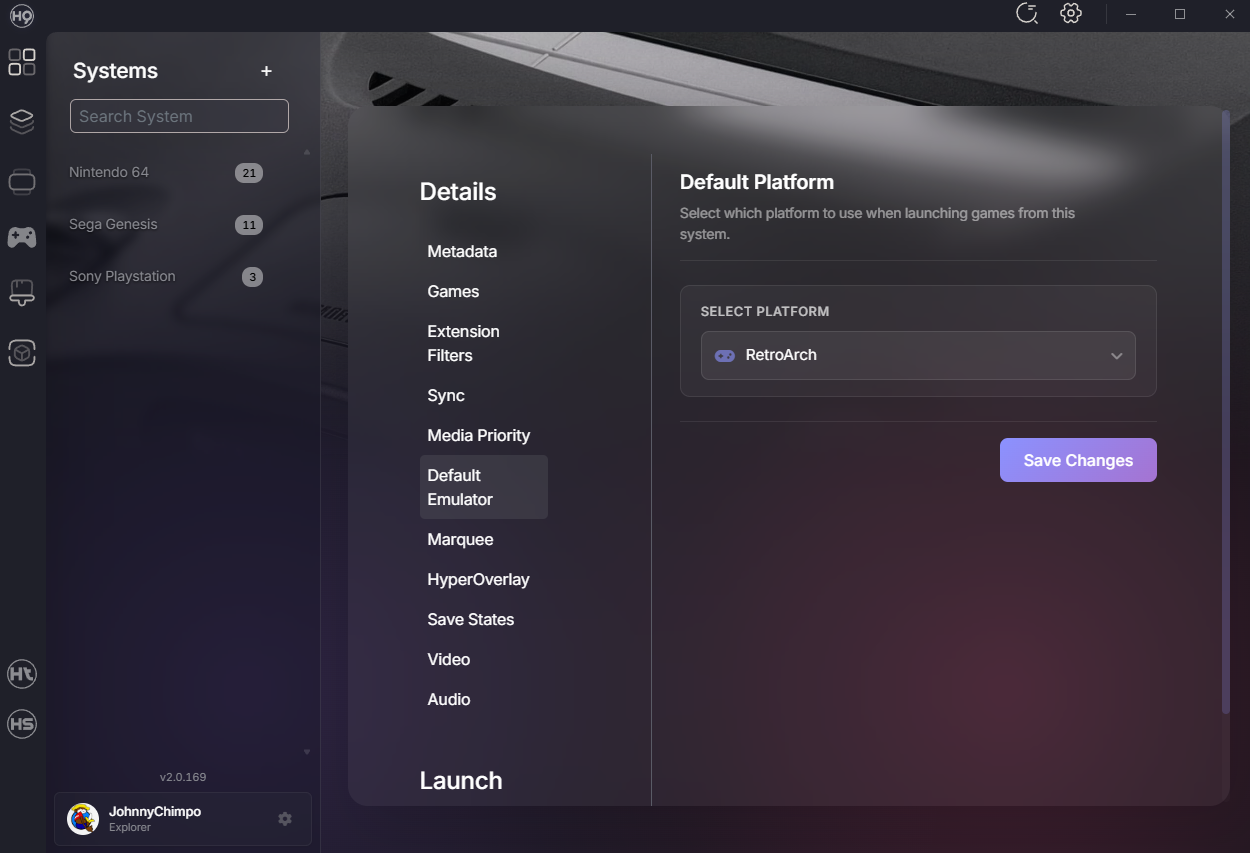Select the gamepad controller sidebar icon

(22, 237)
